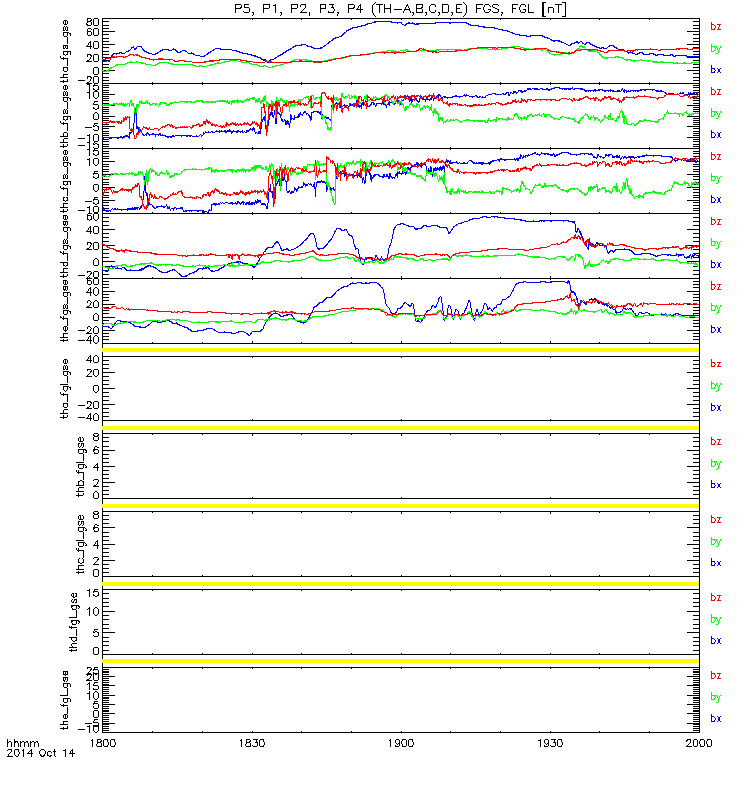Click the -40 tick value in tha_fgl panel
The height and width of the screenshot is (800, 750).
point(89,418)
